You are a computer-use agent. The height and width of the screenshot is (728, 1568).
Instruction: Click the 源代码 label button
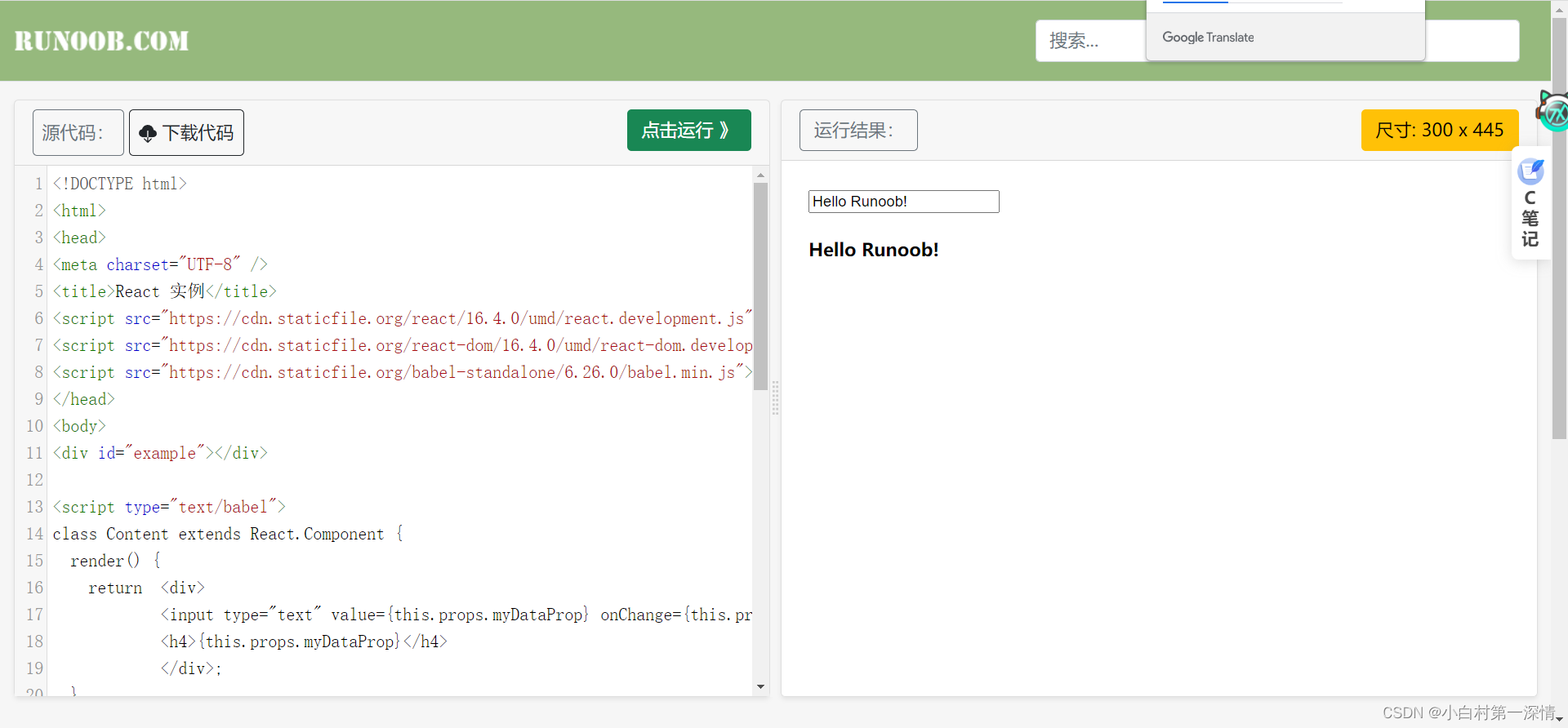click(78, 132)
